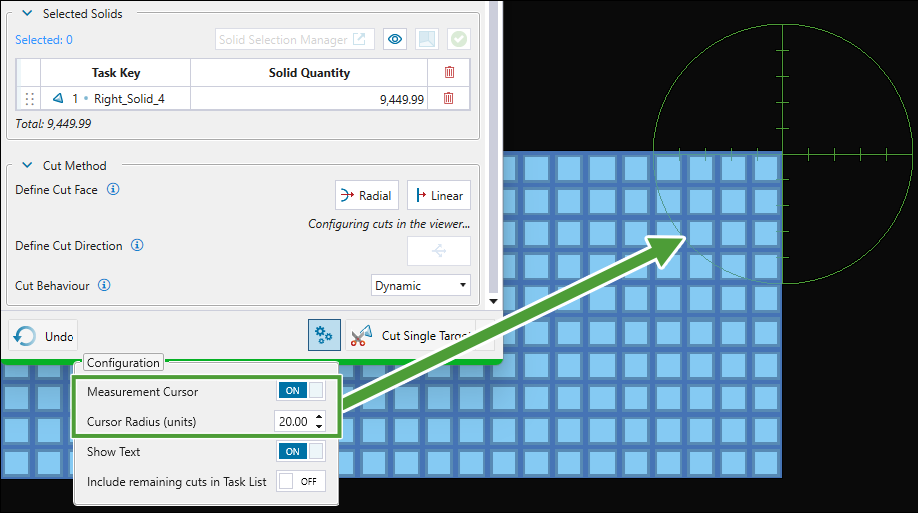Click the Cursor Radius value field

(294, 421)
